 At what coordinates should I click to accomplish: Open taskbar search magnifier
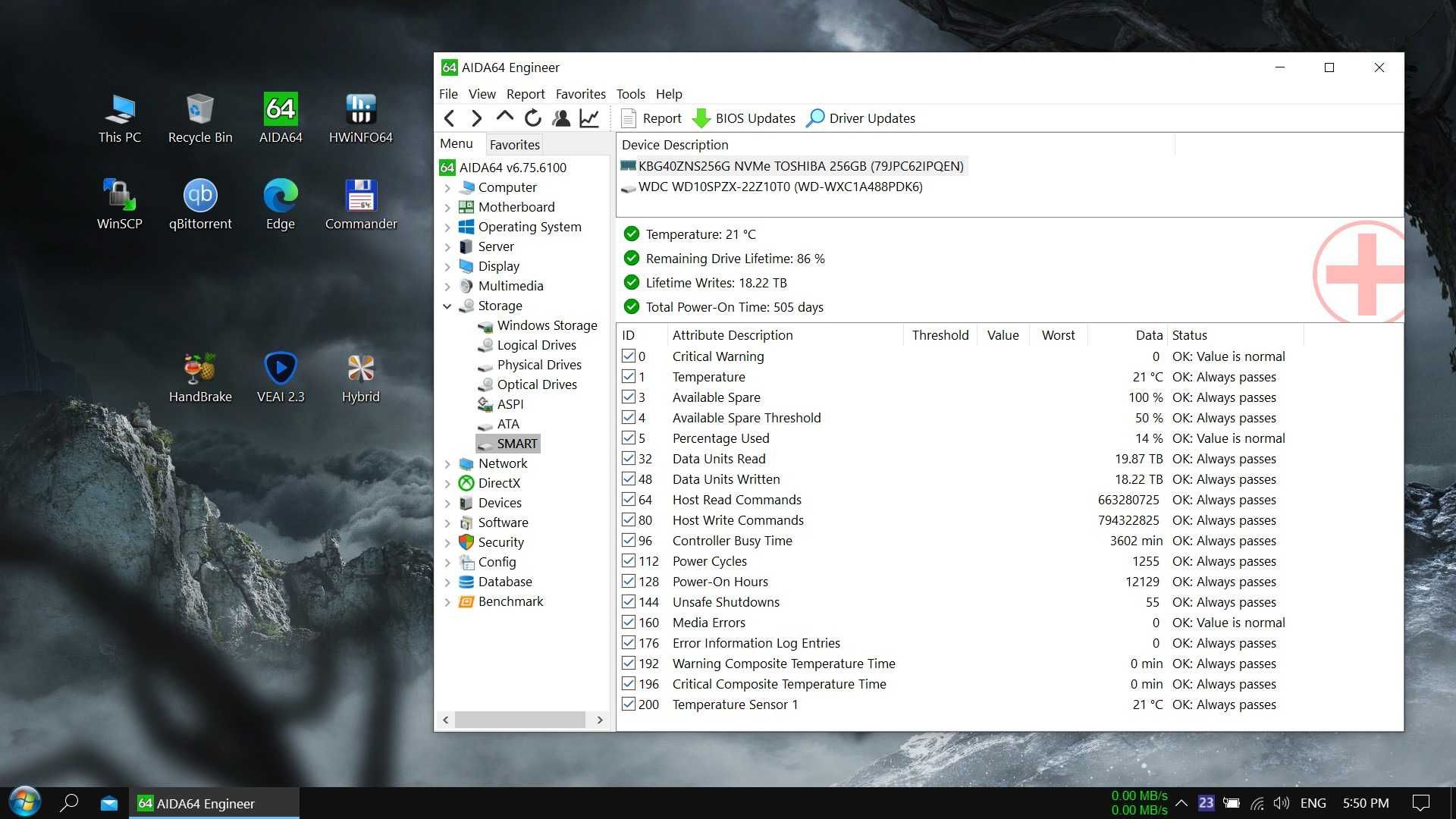[x=69, y=802]
